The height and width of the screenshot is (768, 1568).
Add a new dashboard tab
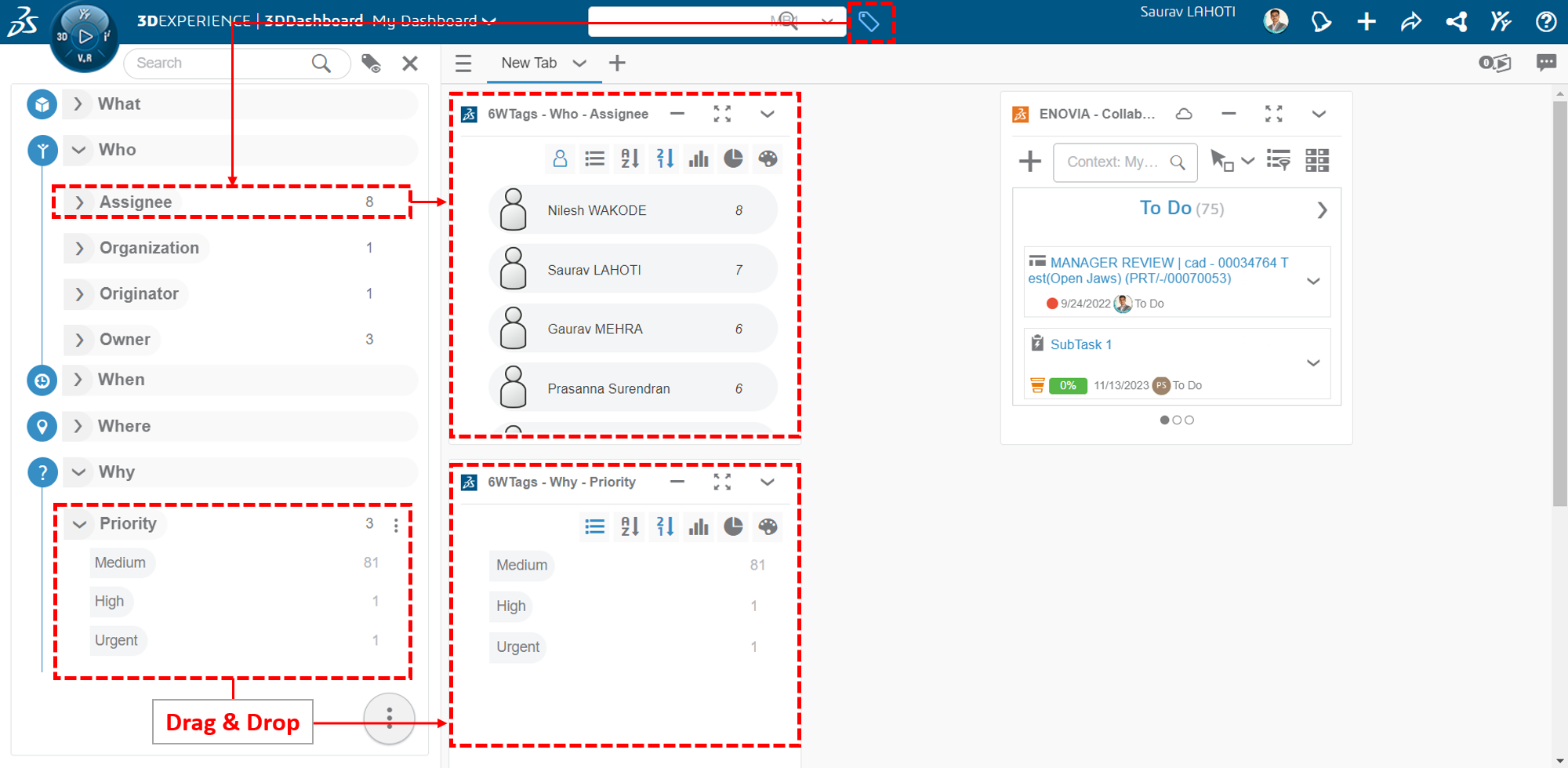tap(617, 63)
